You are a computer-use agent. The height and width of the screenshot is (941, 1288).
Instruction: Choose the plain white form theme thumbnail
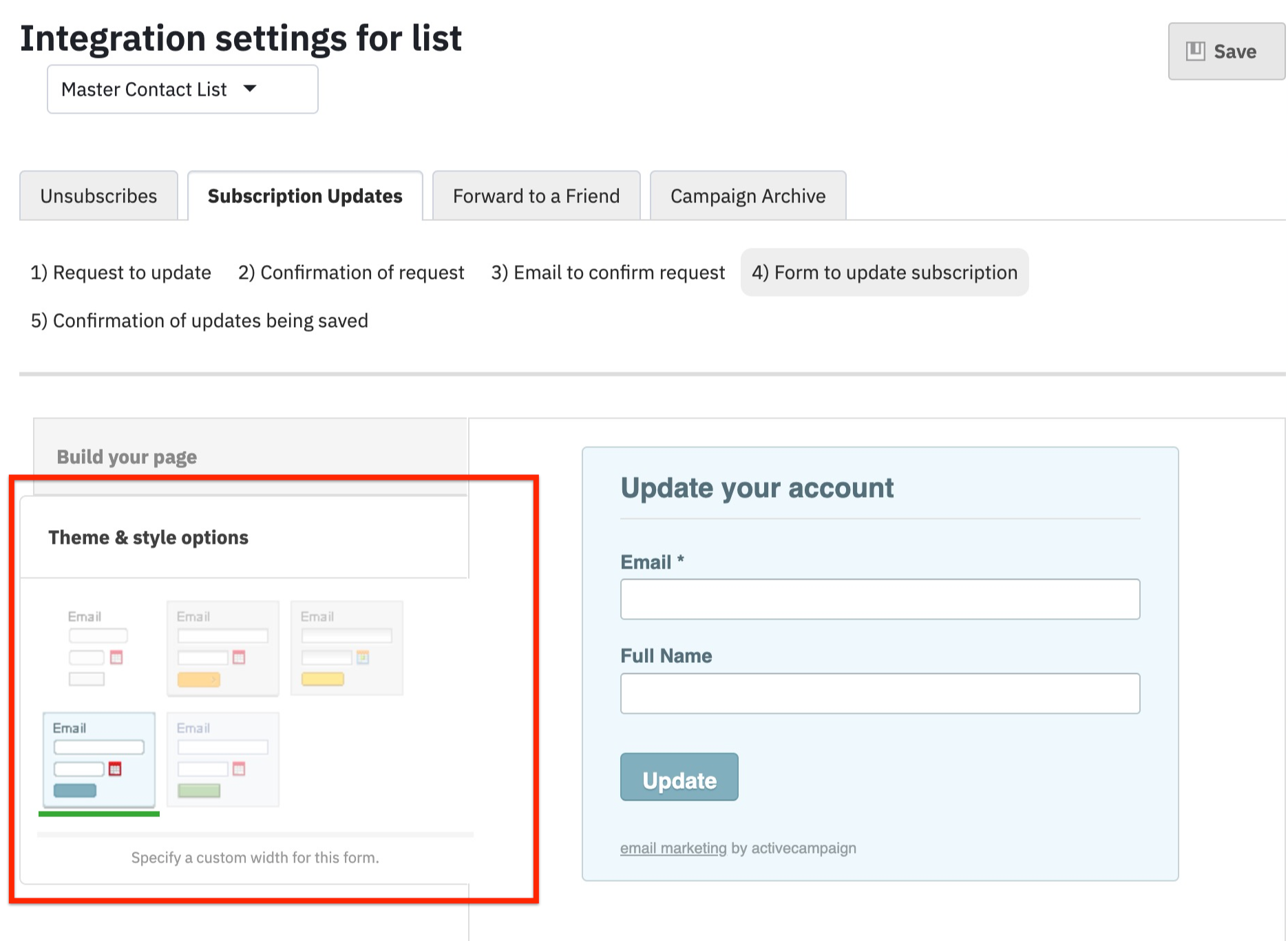[x=98, y=648]
